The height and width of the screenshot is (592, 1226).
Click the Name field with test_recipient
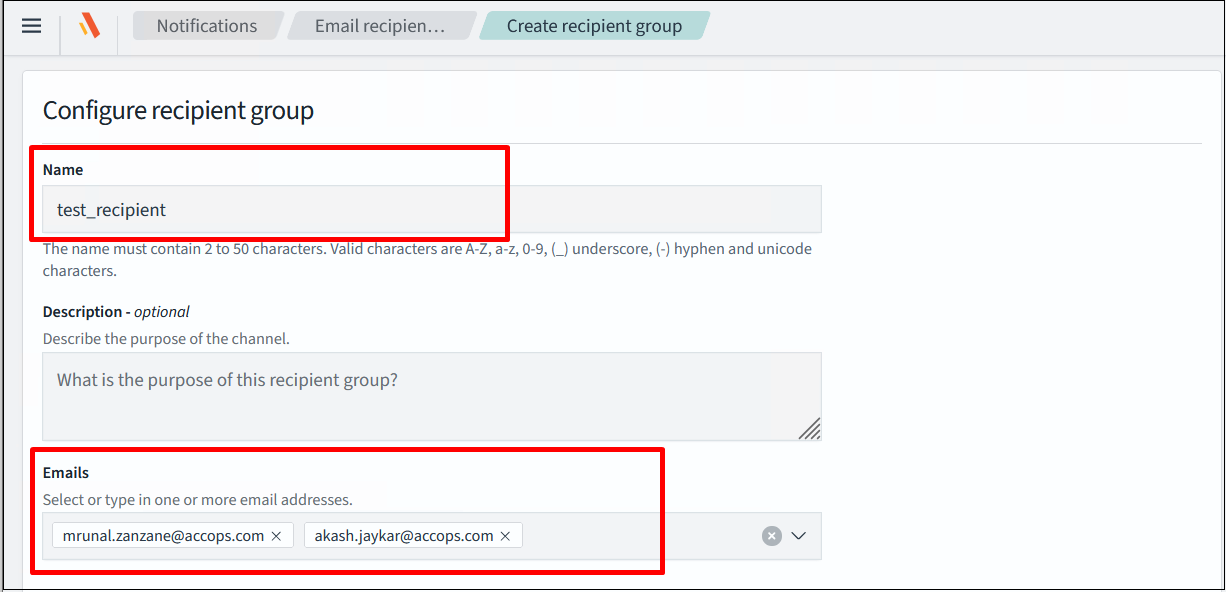[x=431, y=210]
